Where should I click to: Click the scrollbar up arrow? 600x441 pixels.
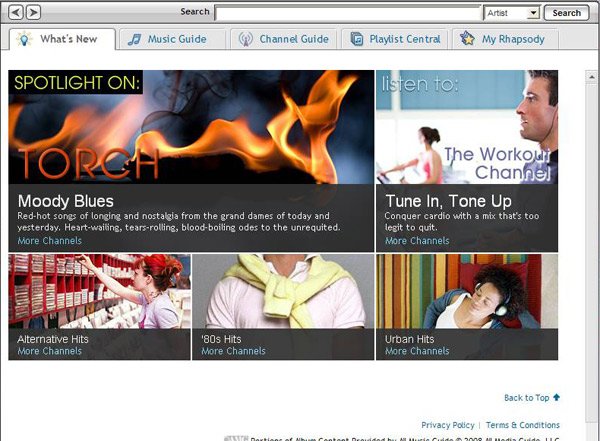coord(592,77)
